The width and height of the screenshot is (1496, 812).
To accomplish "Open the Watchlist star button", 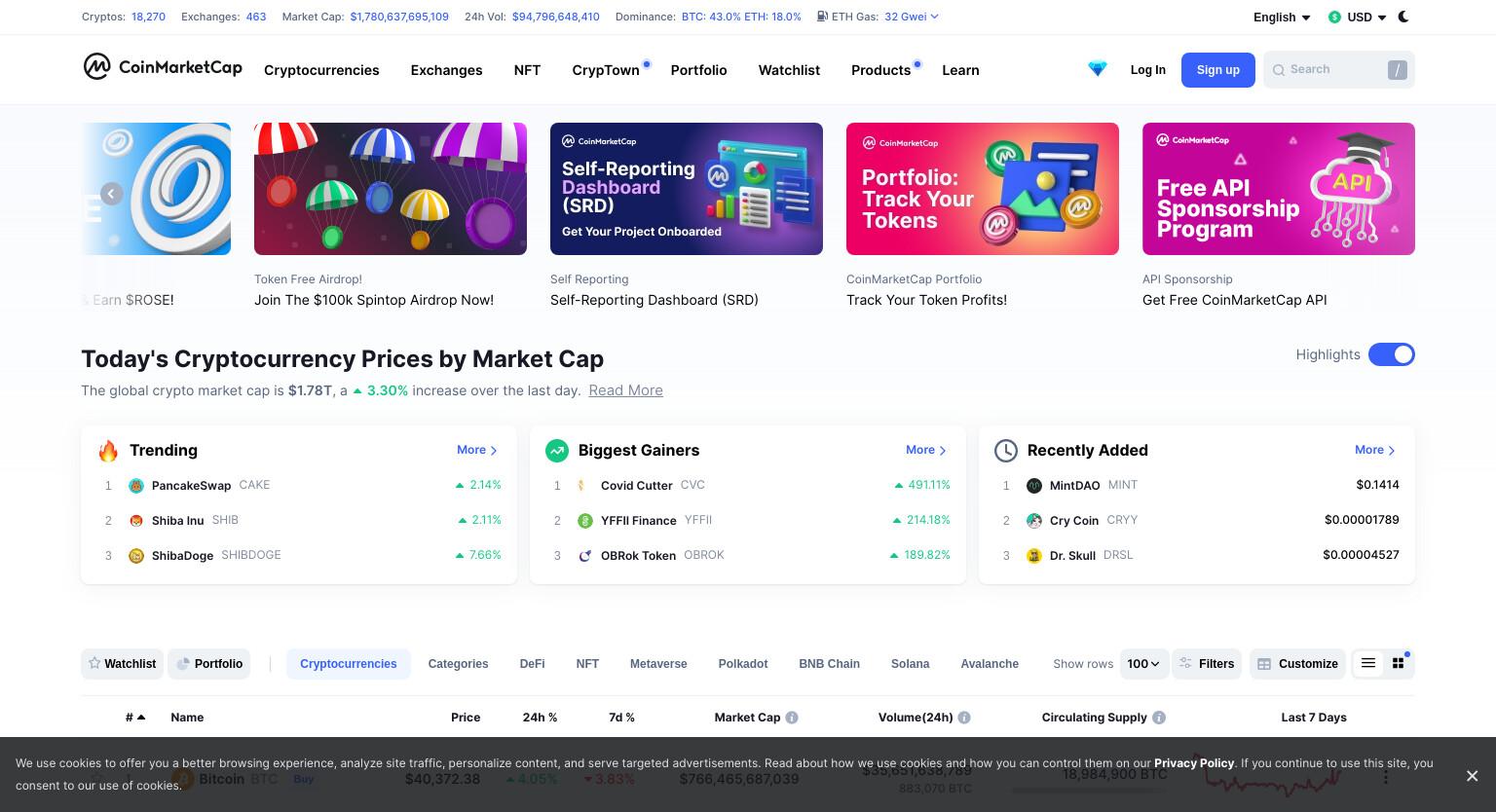I will [122, 664].
